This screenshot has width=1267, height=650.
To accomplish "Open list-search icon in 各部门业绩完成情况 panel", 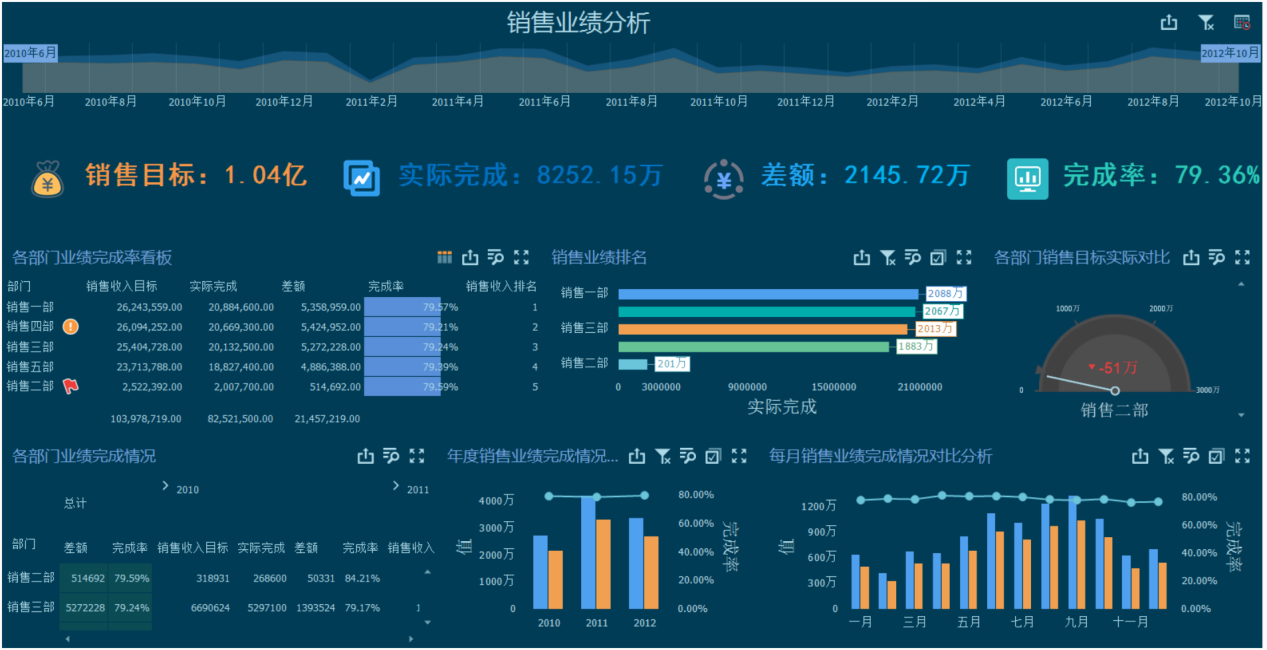I will tap(391, 456).
